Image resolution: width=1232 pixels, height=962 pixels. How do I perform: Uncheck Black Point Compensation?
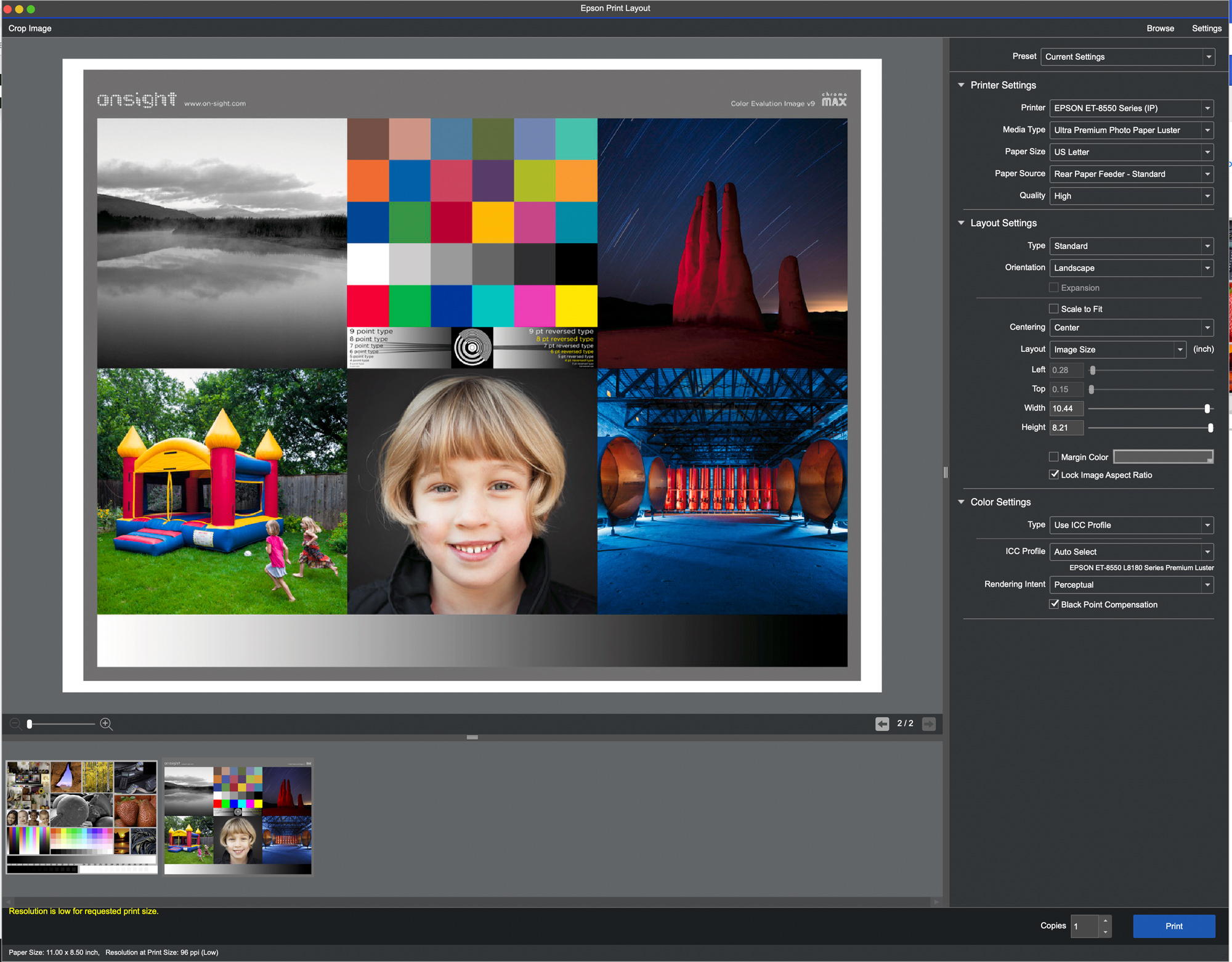(1054, 604)
